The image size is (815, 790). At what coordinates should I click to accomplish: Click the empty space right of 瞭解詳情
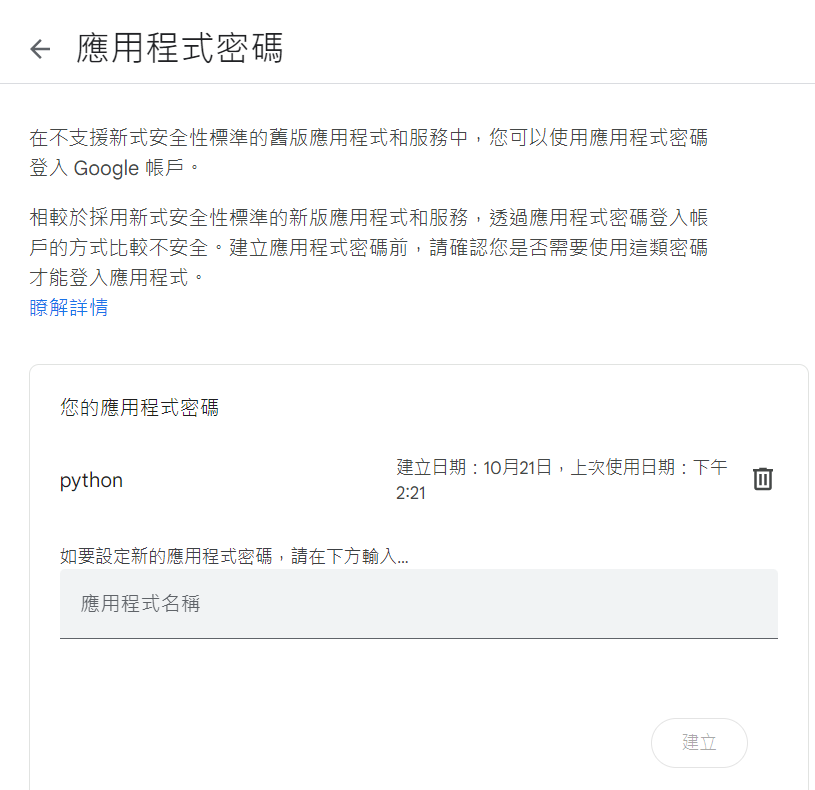[405, 307]
